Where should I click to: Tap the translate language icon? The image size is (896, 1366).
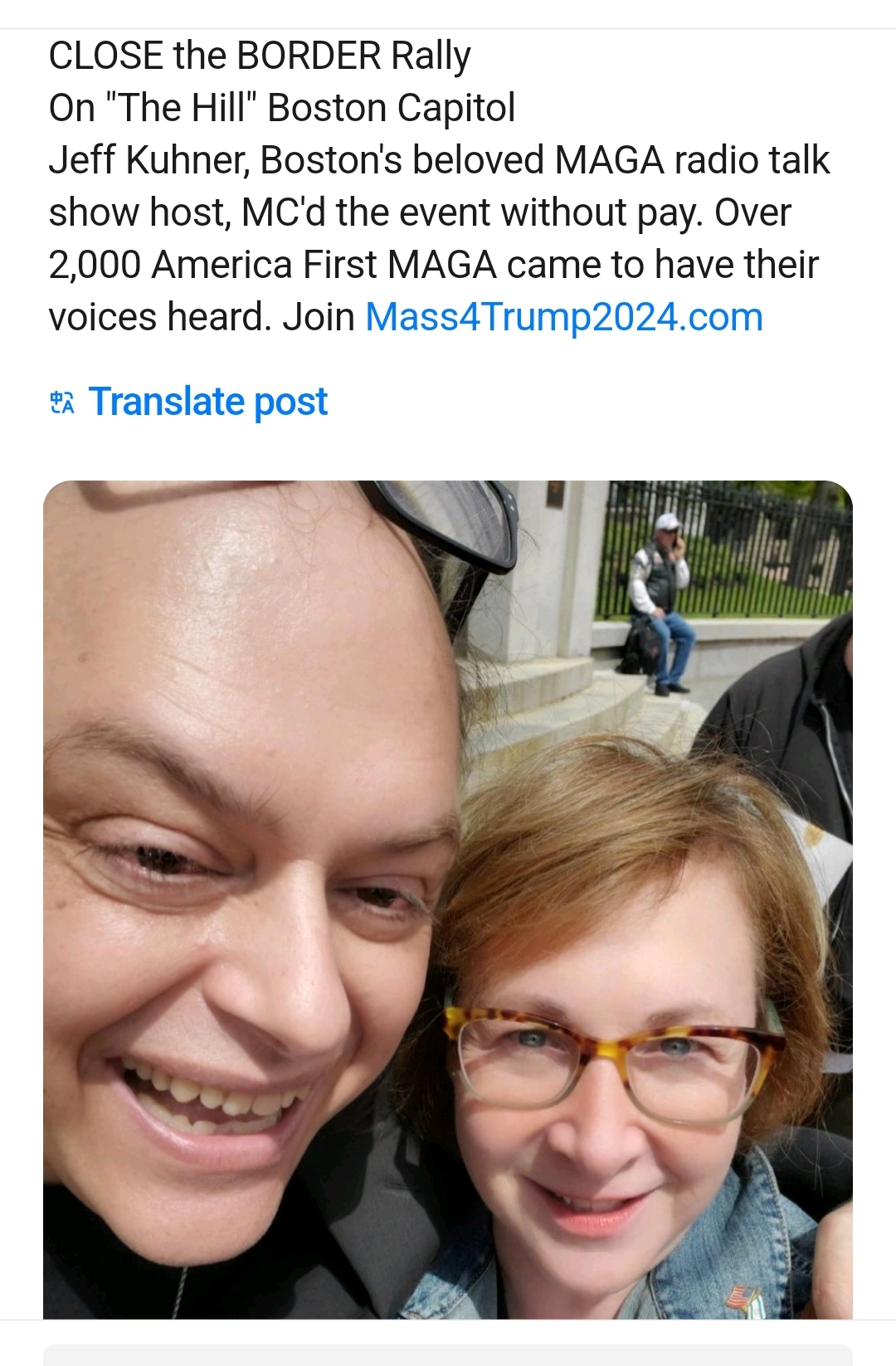[x=62, y=402]
